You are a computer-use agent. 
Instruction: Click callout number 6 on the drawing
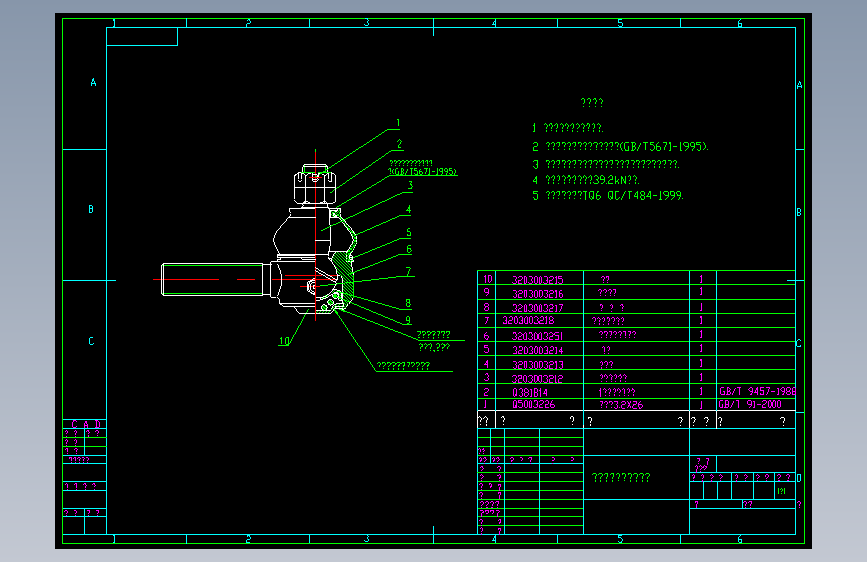[409, 249]
